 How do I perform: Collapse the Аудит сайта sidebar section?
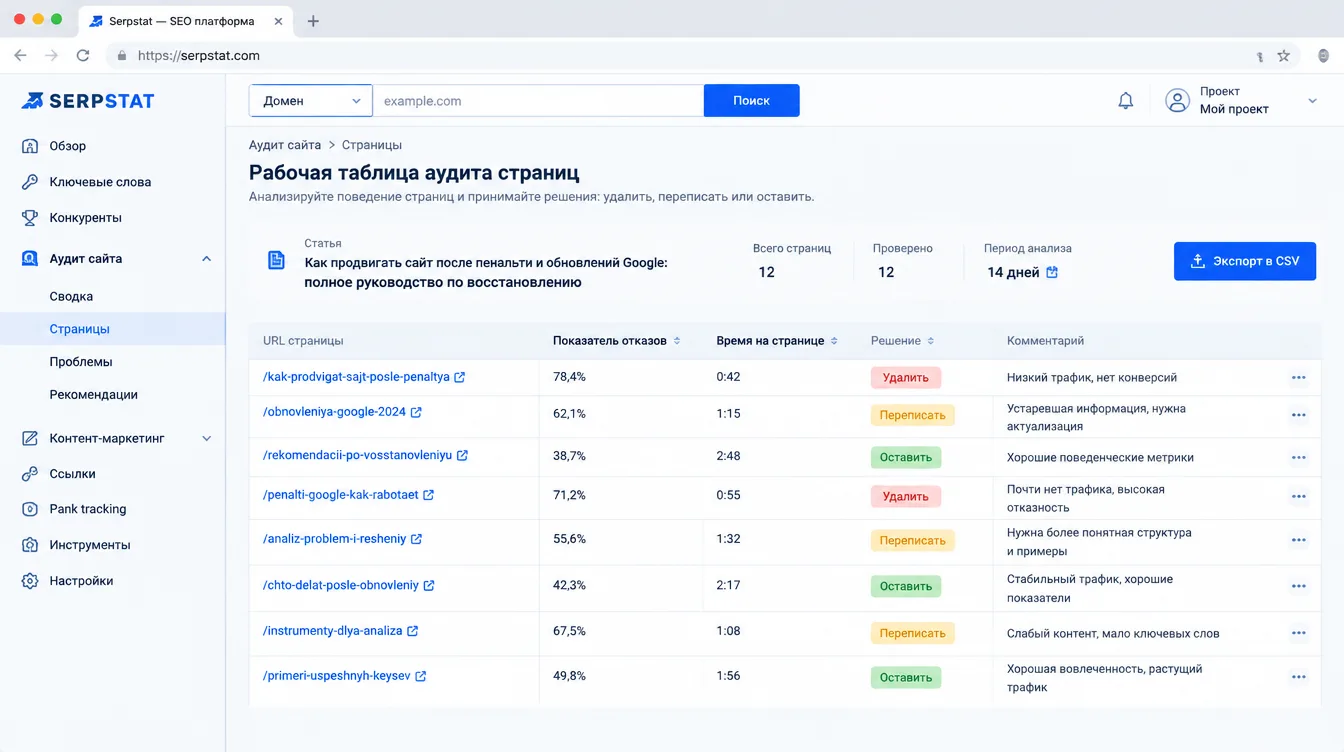coord(207,259)
